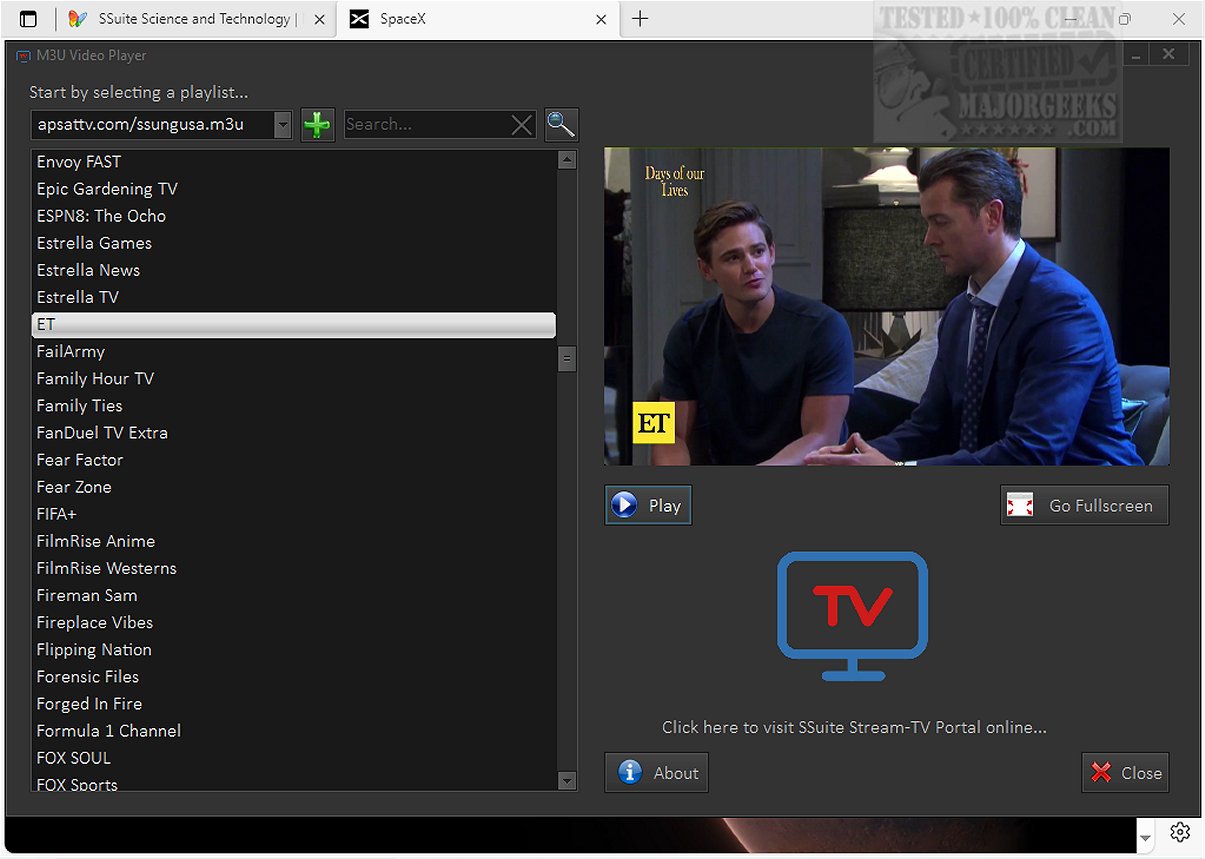Select Fireman Sam channel
This screenshot has width=1205, height=859.
point(294,595)
